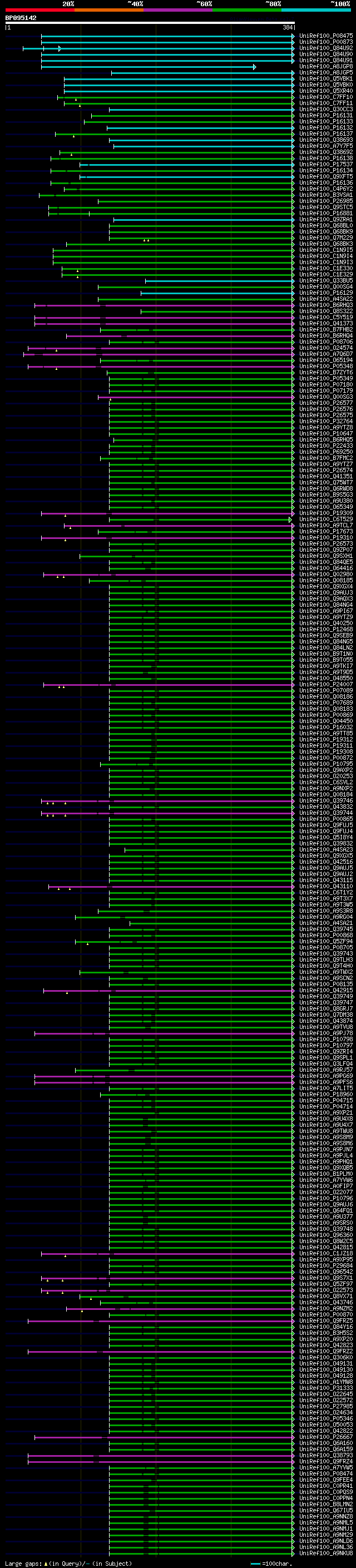Select hit UniRef100_Q67IU5
Viewport: 356px width, 1568px height.
pyautogui.click(x=326, y=1510)
